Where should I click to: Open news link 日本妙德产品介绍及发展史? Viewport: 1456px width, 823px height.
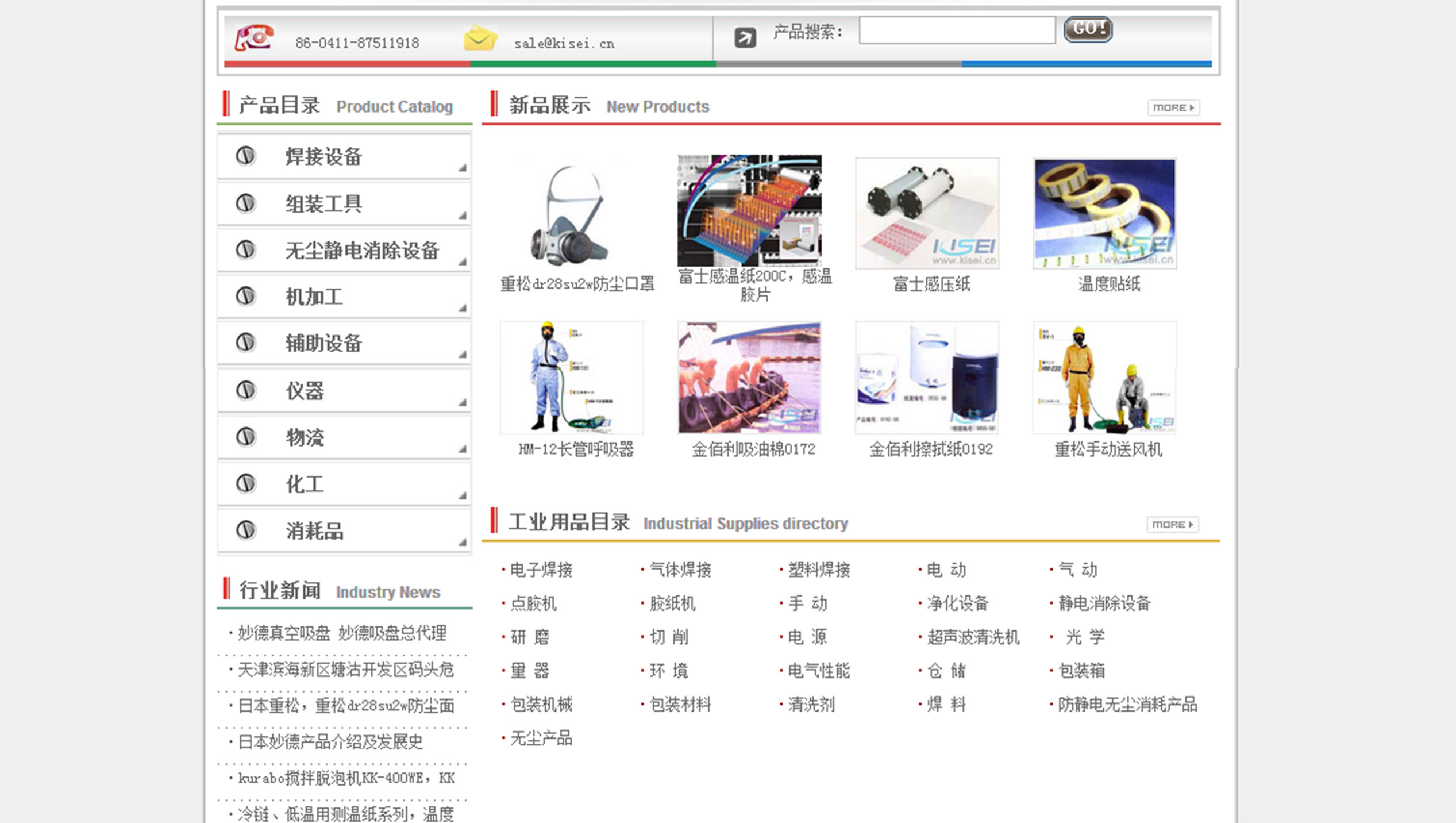pos(330,742)
